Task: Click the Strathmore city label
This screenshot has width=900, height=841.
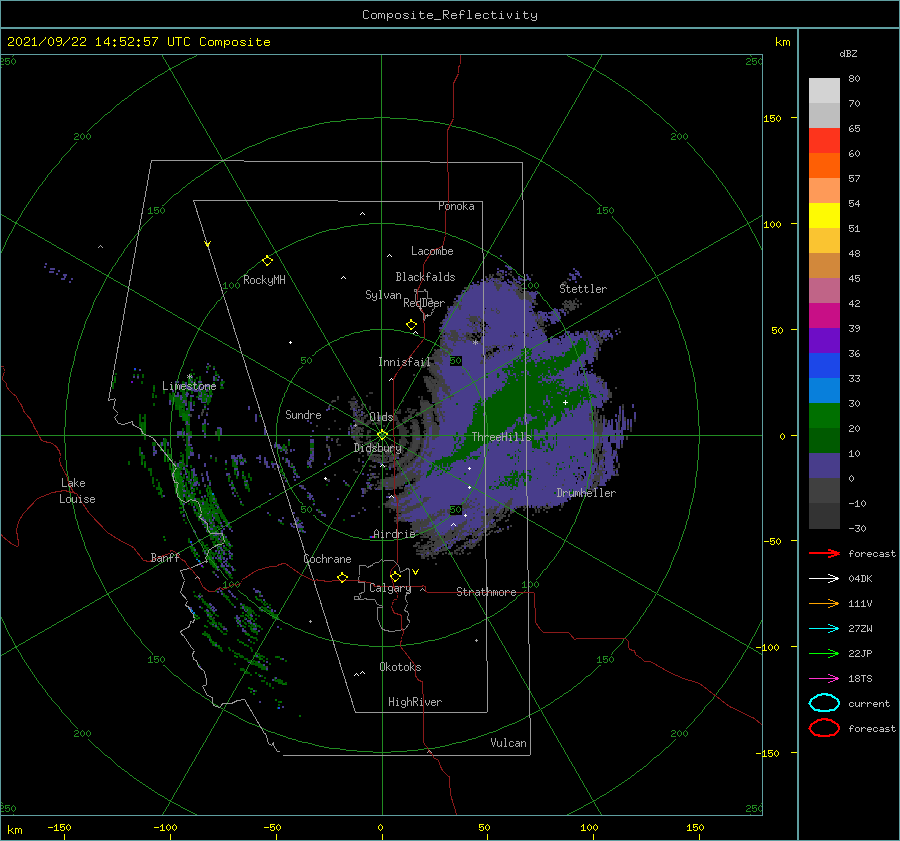Action: click(486, 592)
